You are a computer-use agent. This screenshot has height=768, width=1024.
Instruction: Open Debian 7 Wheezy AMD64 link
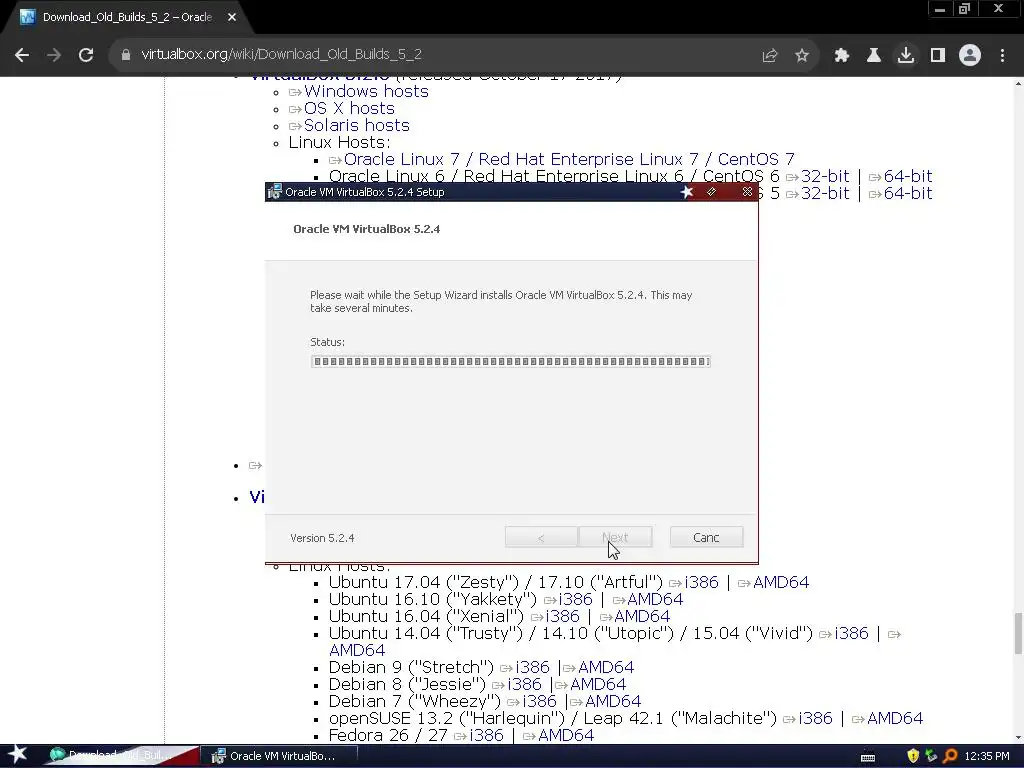[613, 701]
